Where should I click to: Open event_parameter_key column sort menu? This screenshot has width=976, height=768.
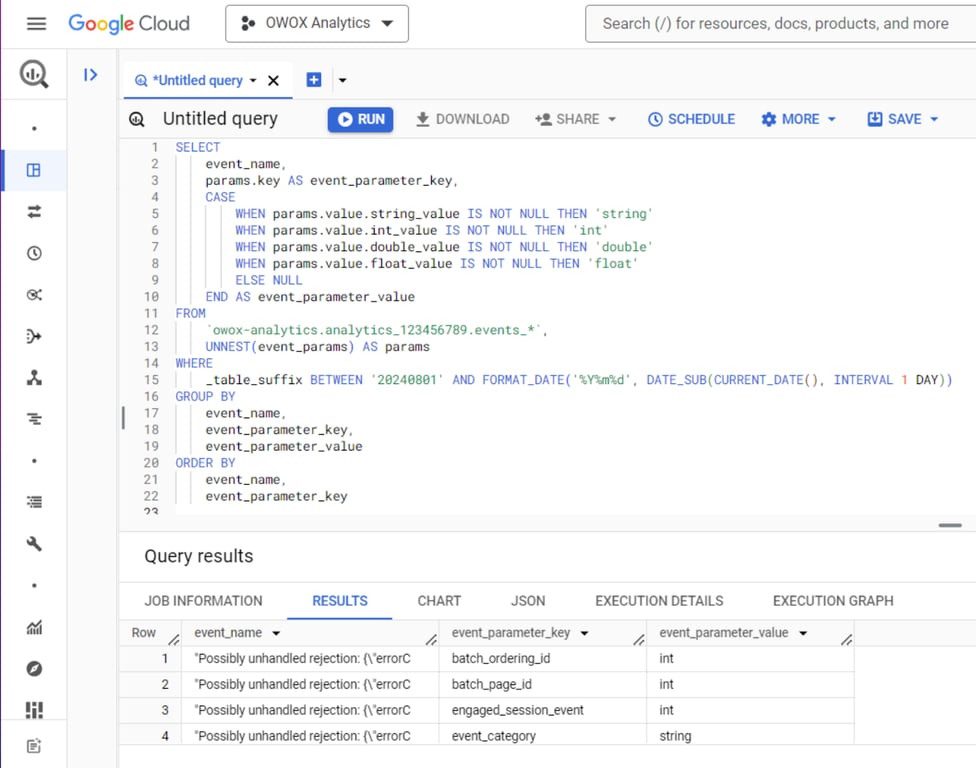(x=584, y=633)
